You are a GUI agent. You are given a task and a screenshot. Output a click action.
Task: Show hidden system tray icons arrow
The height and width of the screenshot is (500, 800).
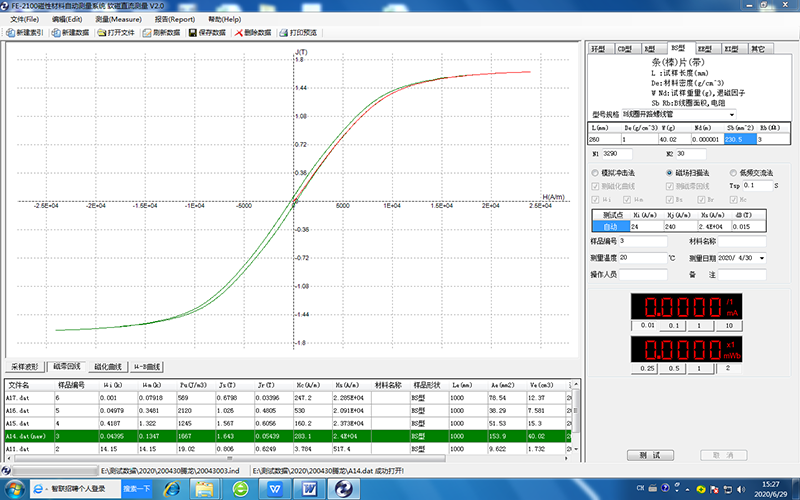tap(688, 489)
